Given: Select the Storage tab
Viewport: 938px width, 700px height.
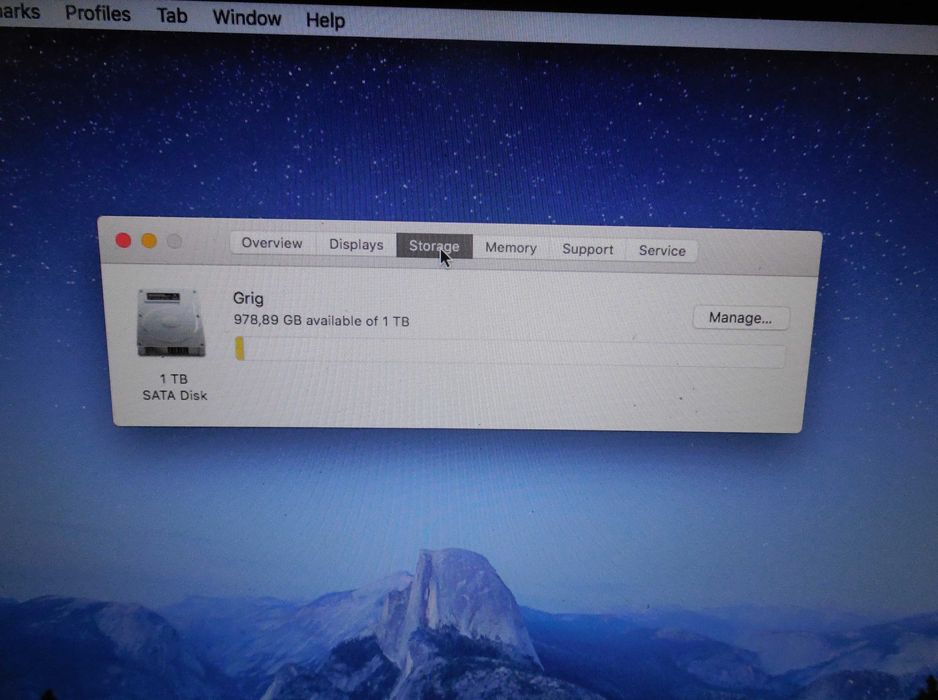Looking at the screenshot, I should click(434, 246).
